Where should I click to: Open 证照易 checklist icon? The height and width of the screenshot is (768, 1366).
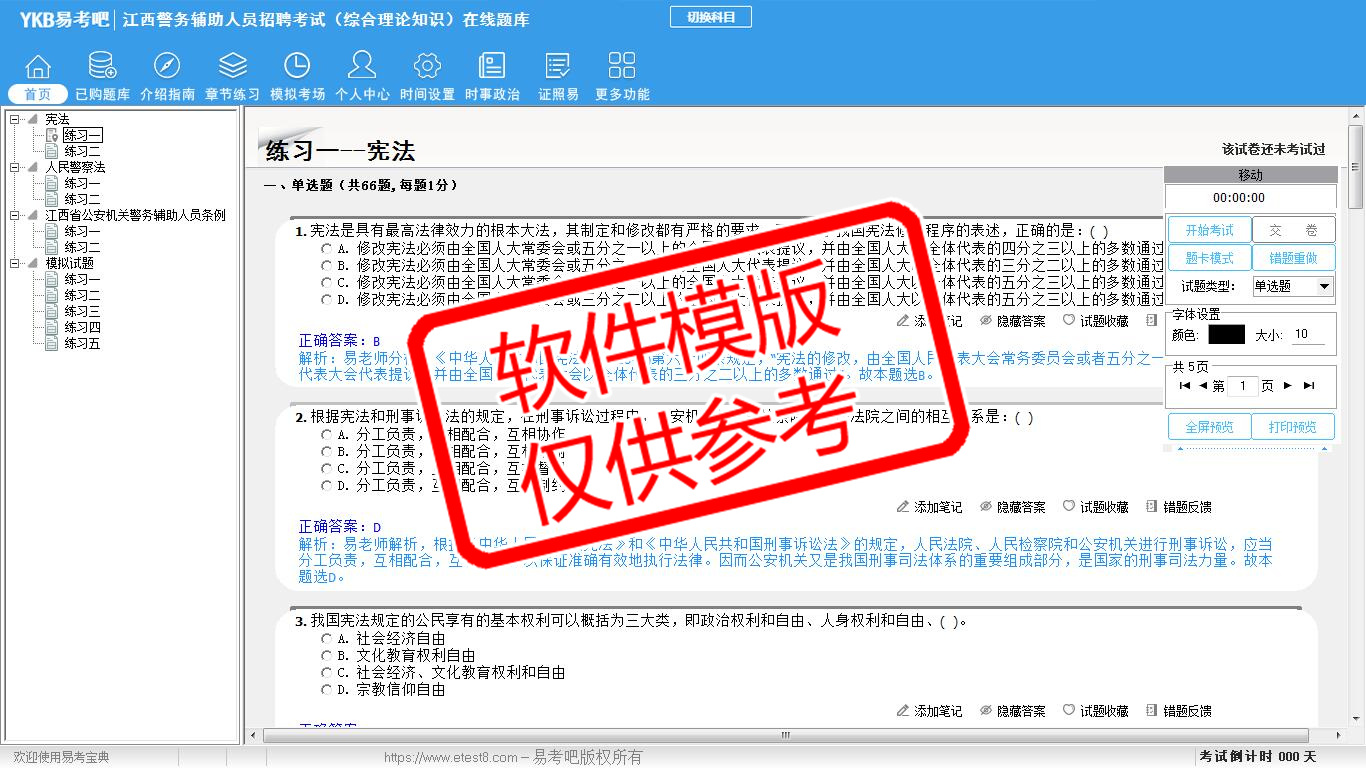click(x=558, y=66)
